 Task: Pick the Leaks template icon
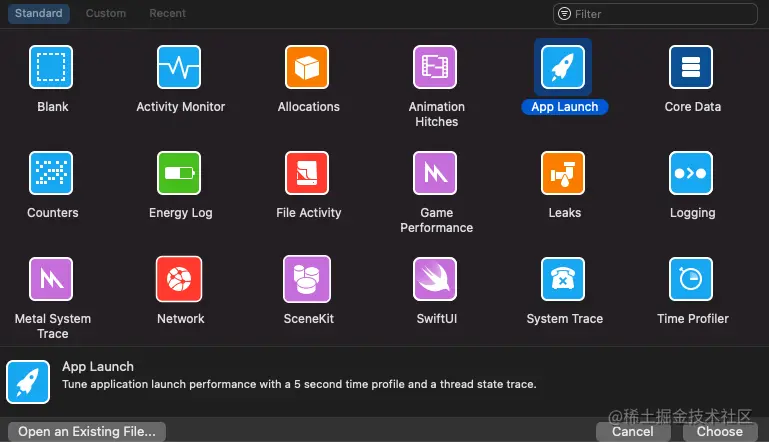tap(563, 173)
